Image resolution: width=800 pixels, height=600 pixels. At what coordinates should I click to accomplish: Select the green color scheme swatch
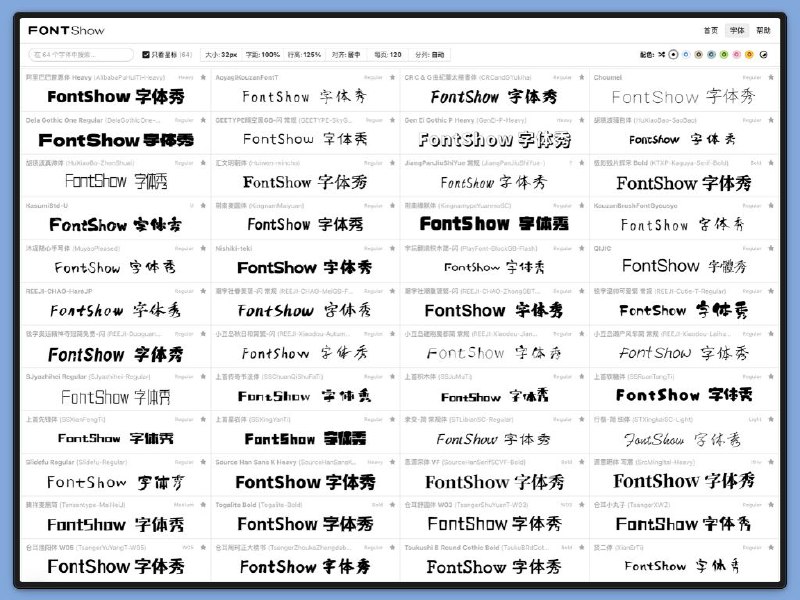[x=724, y=55]
